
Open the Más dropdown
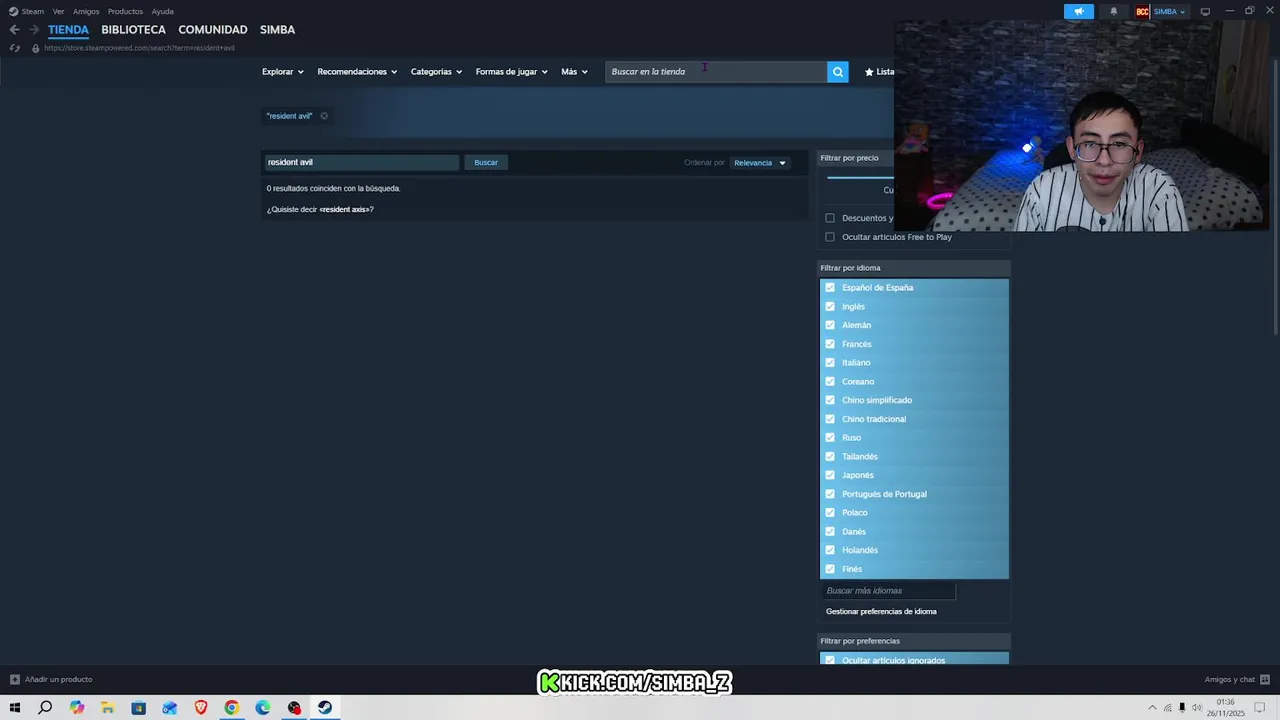pos(574,72)
